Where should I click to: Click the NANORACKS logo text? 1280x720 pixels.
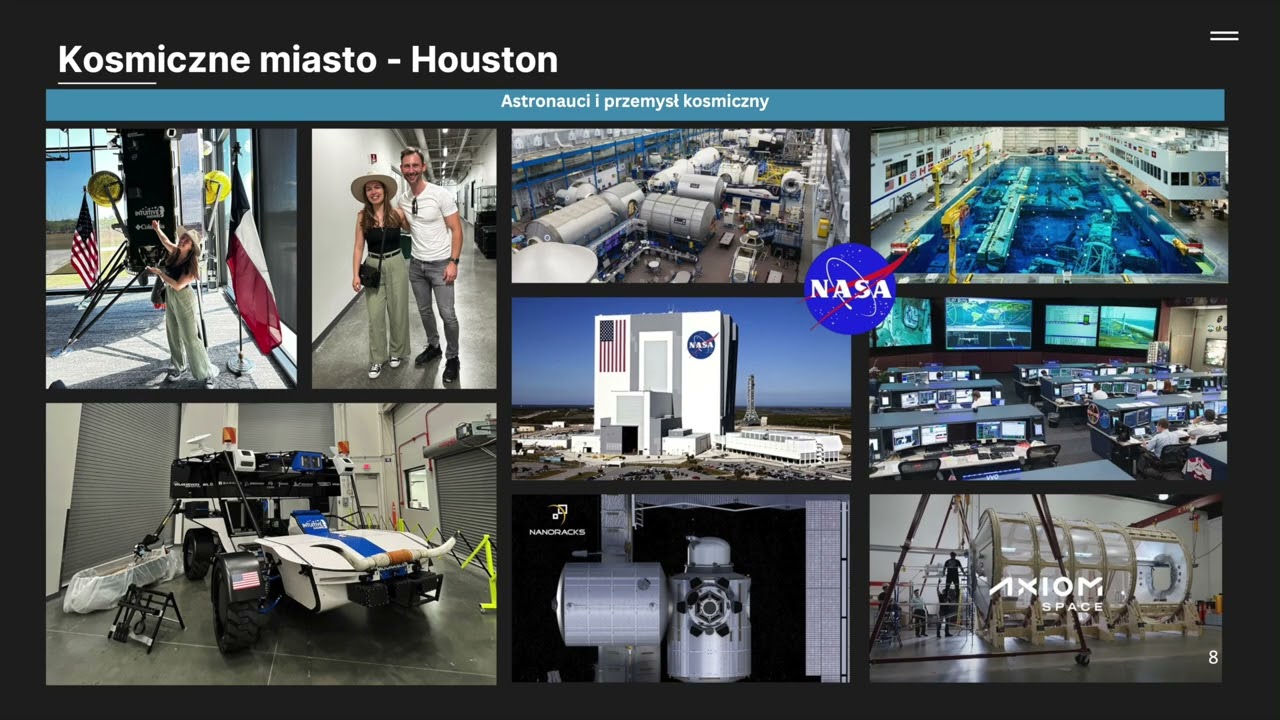coord(557,532)
